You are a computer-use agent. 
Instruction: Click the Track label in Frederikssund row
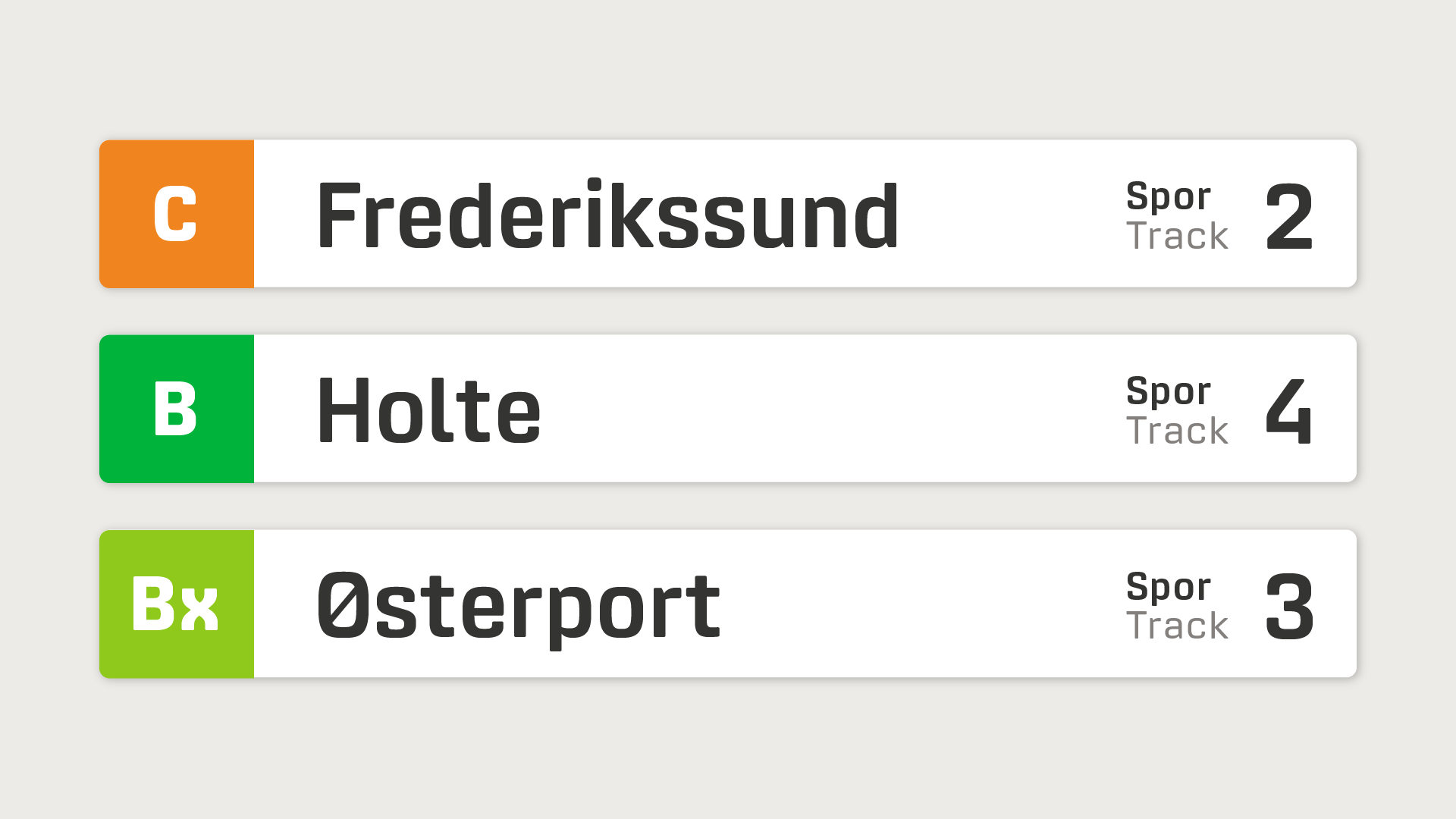click(x=1177, y=236)
